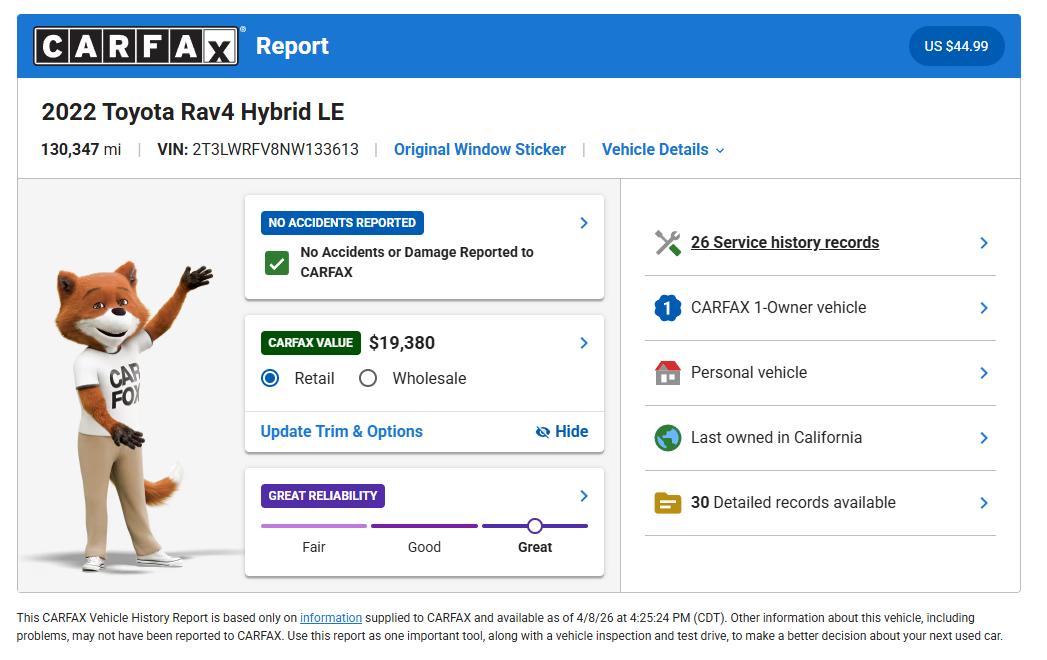Viewport: 1047px width, 660px height.
Task: Click Update Trim & Options
Action: [341, 431]
